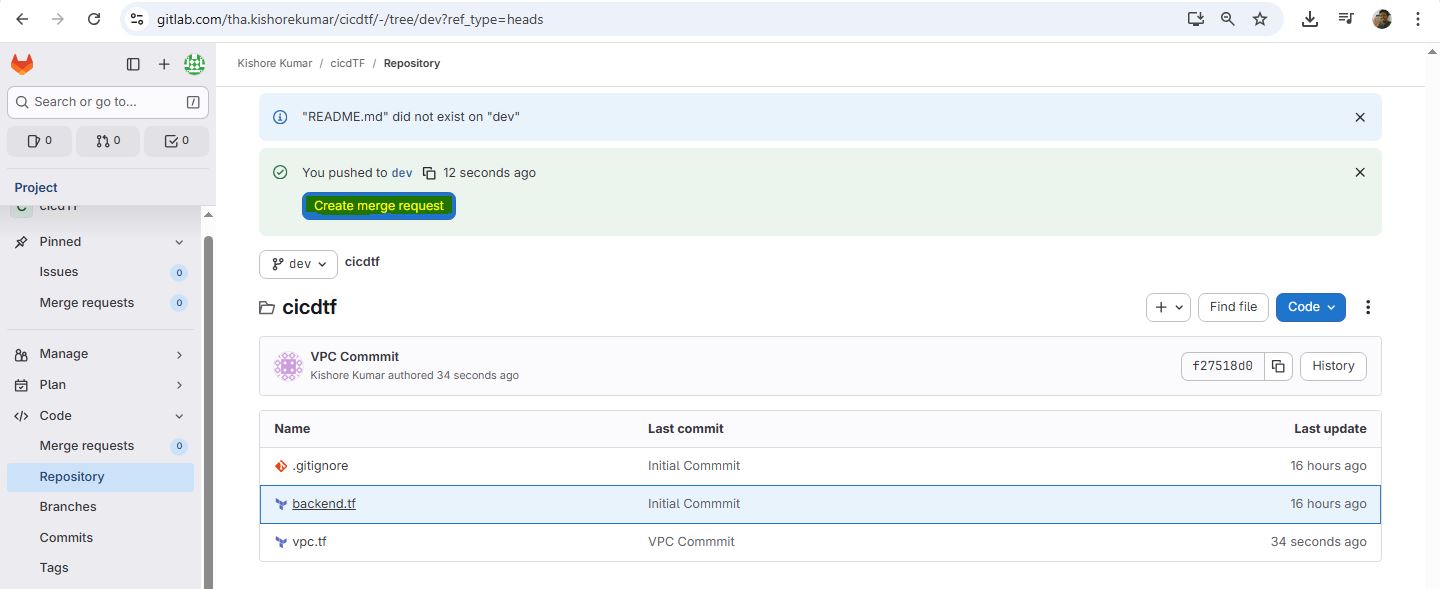Copy the dev branch name icon

429,173
